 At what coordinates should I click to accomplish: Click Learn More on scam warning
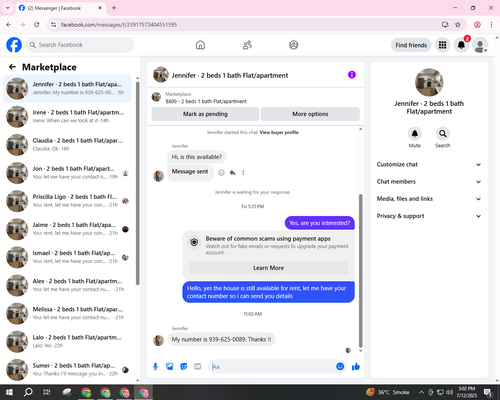pyautogui.click(x=269, y=268)
